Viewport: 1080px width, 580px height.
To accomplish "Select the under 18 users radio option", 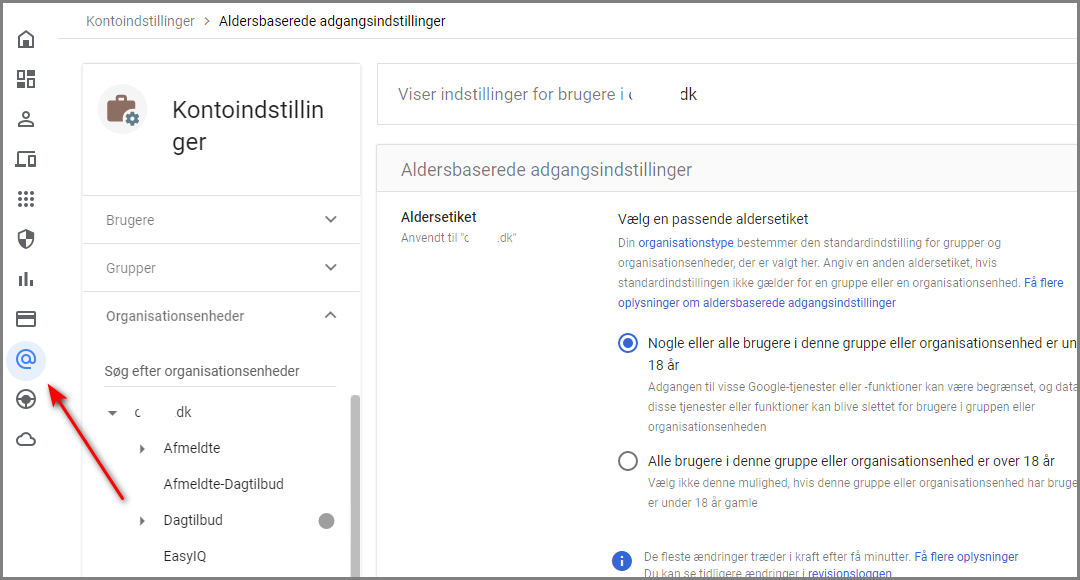I will click(x=627, y=343).
